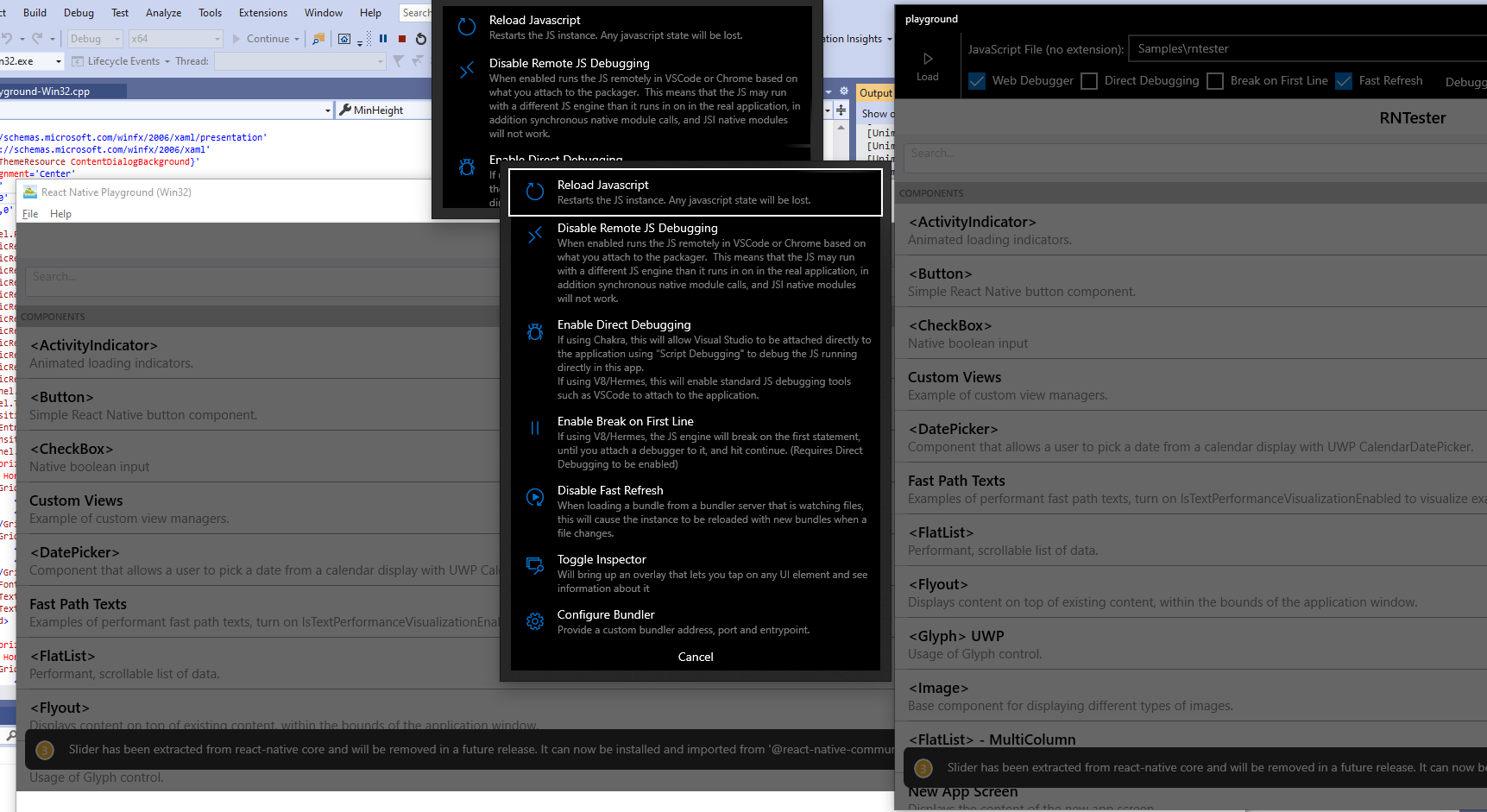Check the Direct Debugging checkbox
1487x812 pixels.
pos(1089,80)
